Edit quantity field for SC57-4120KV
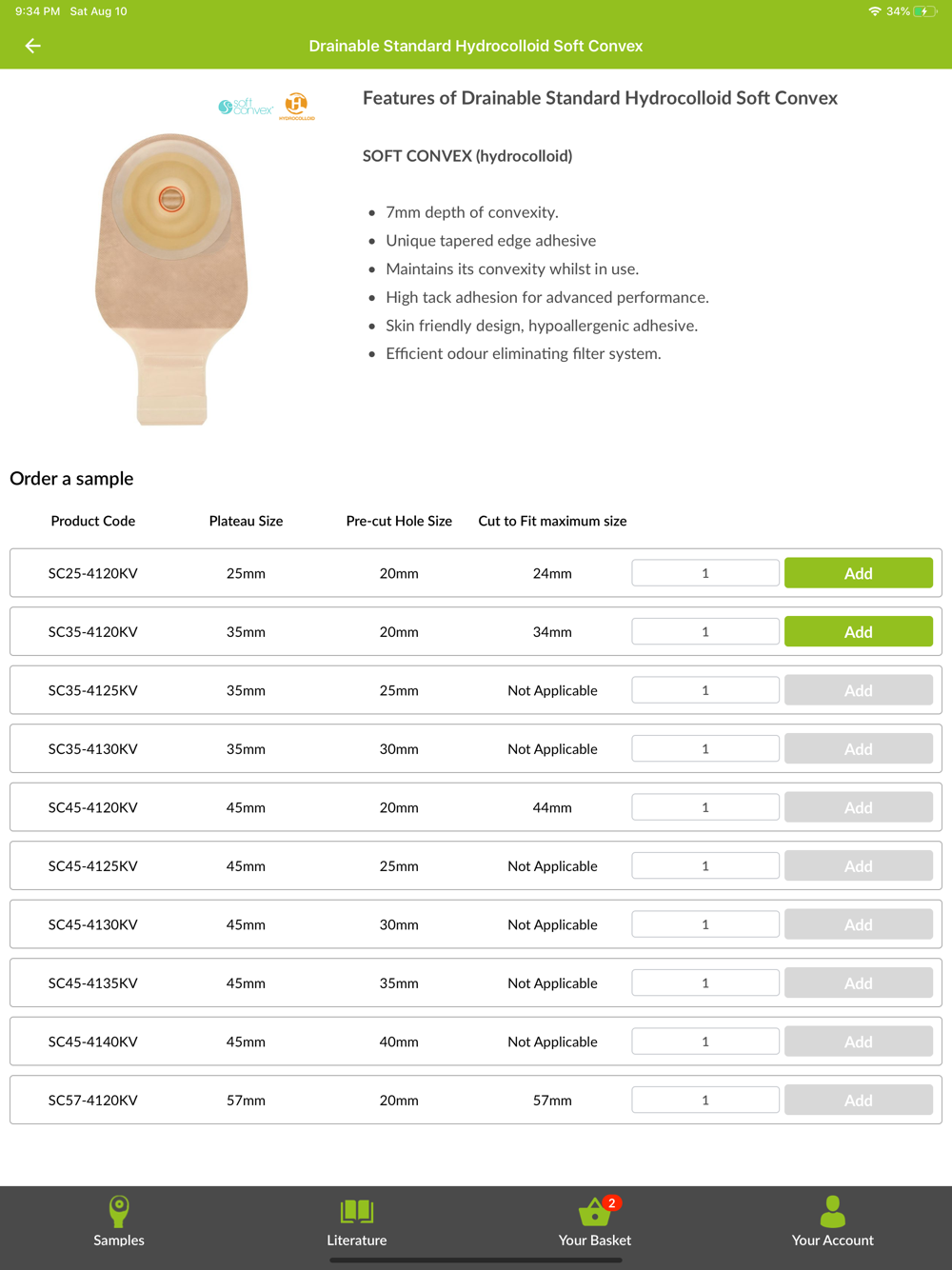 click(705, 1100)
